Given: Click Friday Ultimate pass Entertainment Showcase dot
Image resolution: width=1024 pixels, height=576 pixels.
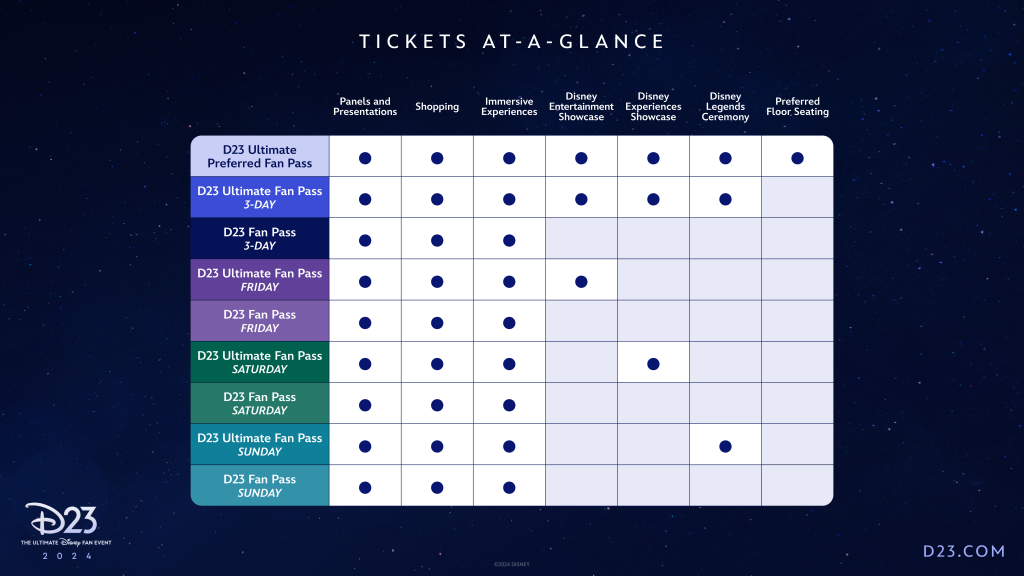Looking at the screenshot, I should click(581, 281).
